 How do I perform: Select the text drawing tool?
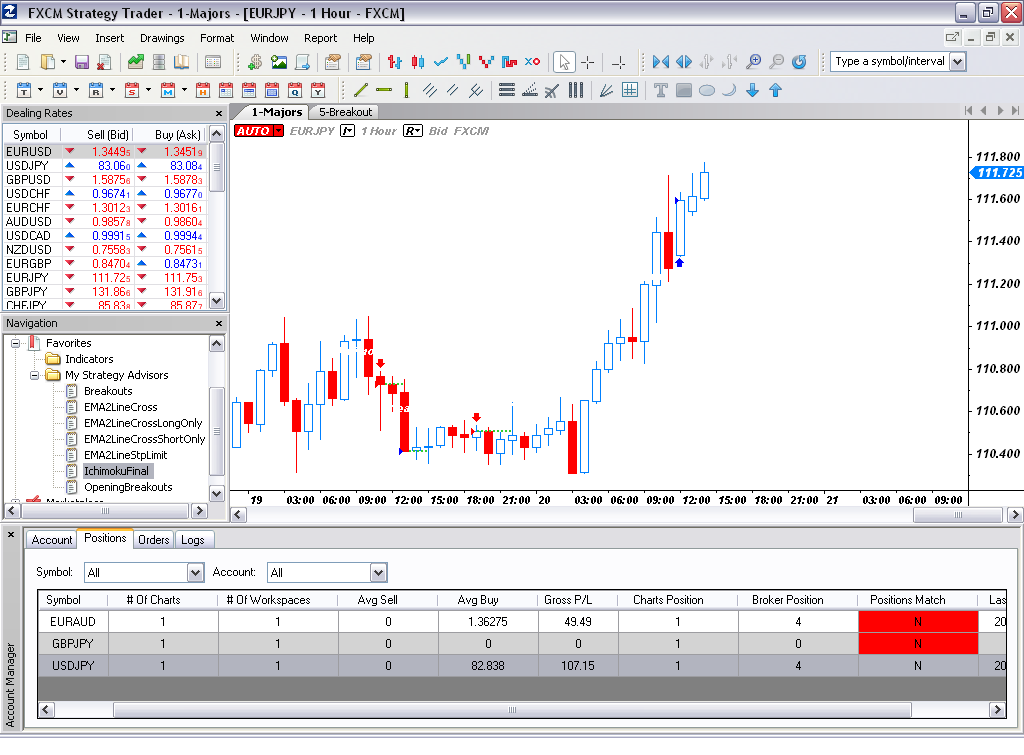(x=660, y=90)
